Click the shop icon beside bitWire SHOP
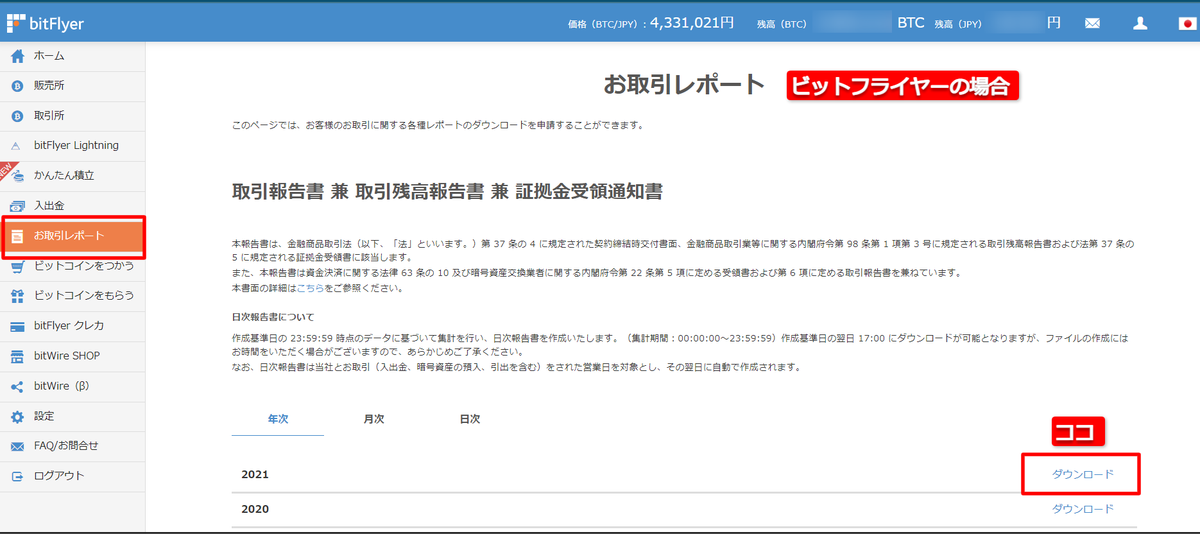1200x534 pixels. tap(17, 356)
